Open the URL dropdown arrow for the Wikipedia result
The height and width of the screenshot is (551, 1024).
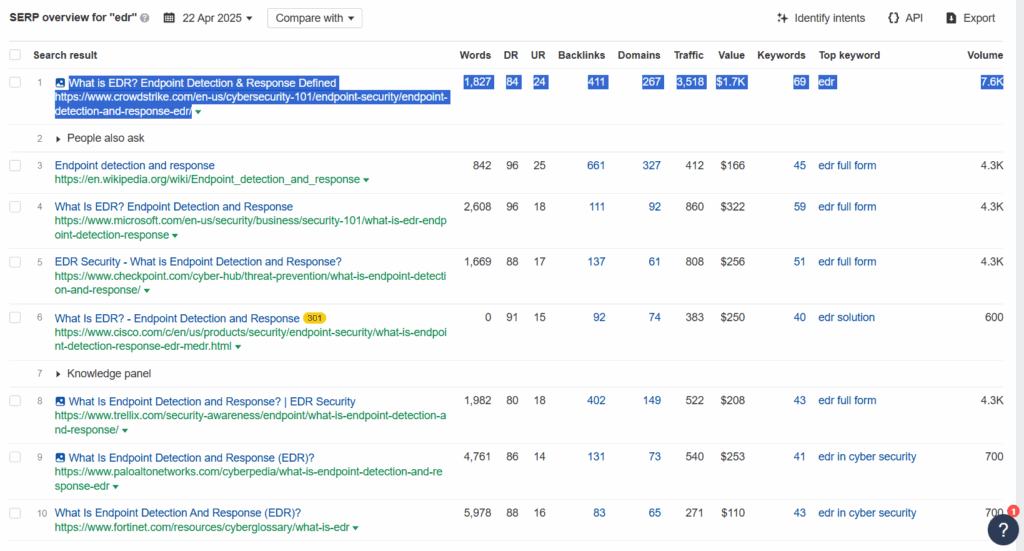point(366,180)
